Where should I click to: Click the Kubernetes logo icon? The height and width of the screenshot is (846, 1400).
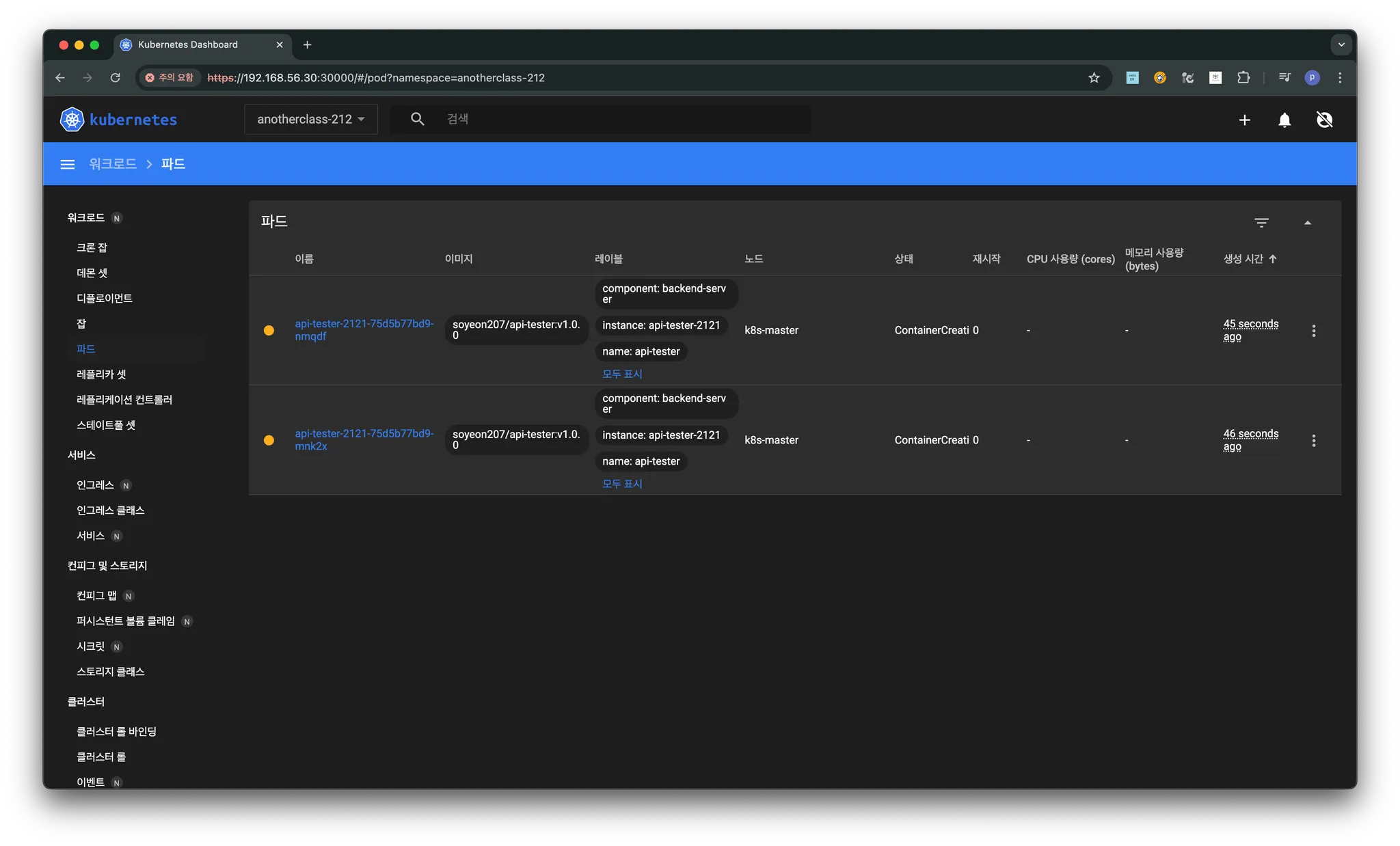coord(72,120)
